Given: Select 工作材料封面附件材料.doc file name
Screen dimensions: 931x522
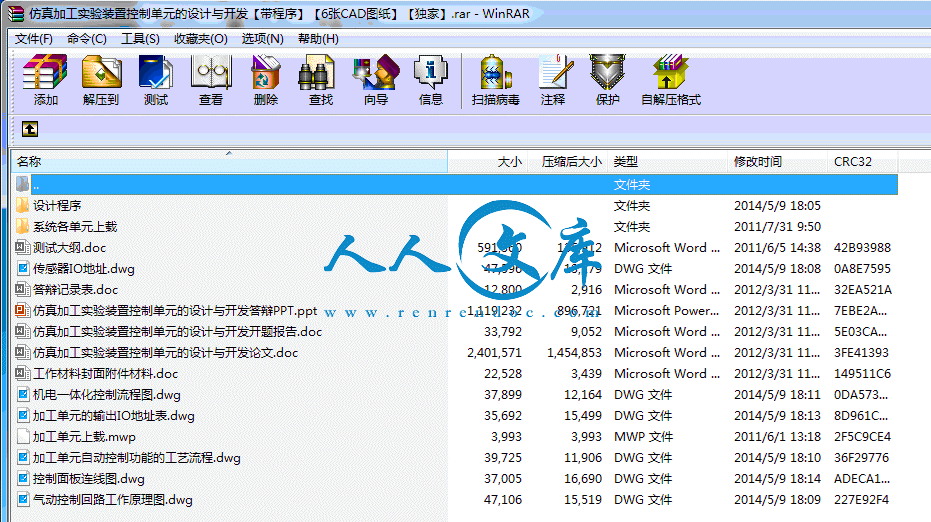Looking at the screenshot, I should pyautogui.click(x=106, y=374).
